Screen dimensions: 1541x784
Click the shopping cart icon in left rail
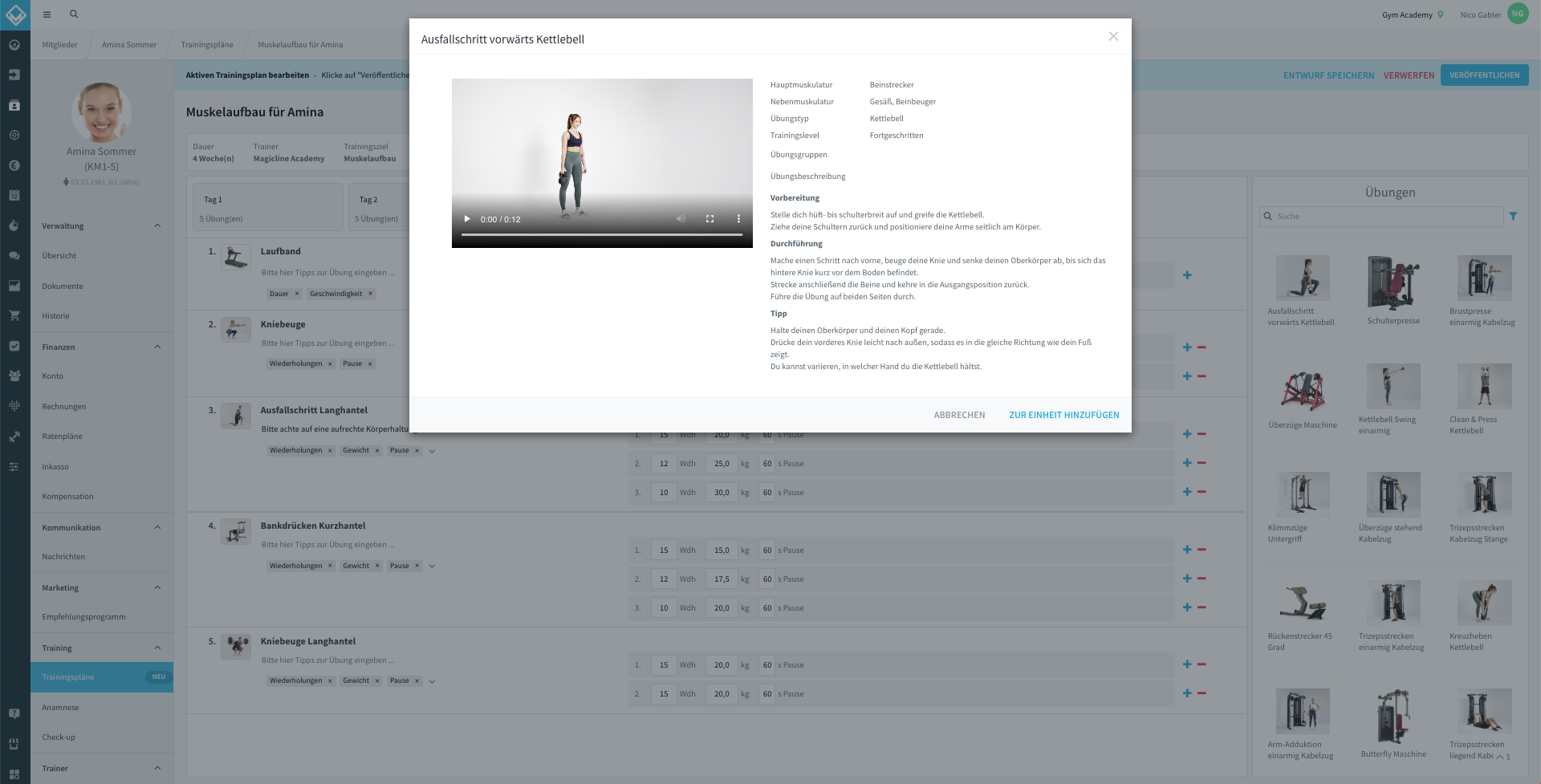[x=14, y=315]
